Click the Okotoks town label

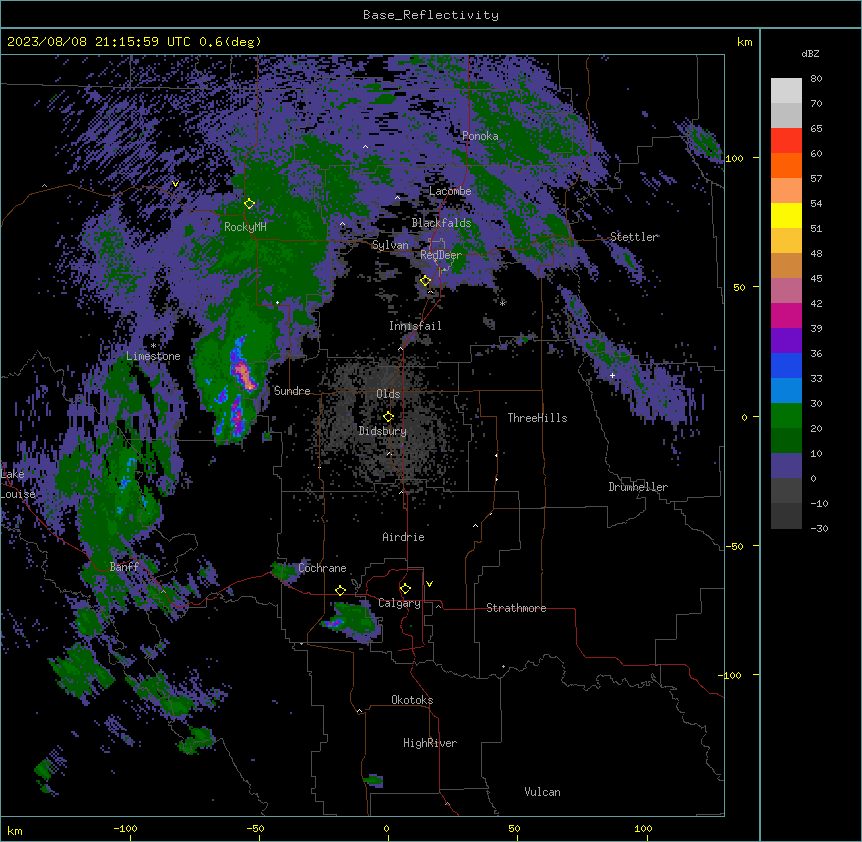click(x=412, y=700)
